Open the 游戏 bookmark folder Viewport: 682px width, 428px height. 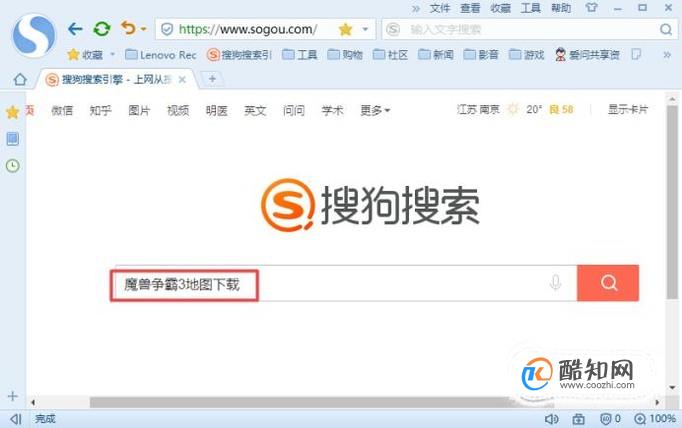[527, 55]
